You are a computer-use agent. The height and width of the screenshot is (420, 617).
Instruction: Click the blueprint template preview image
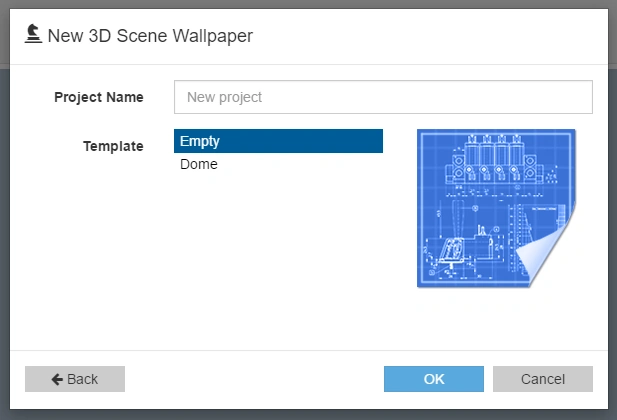496,208
